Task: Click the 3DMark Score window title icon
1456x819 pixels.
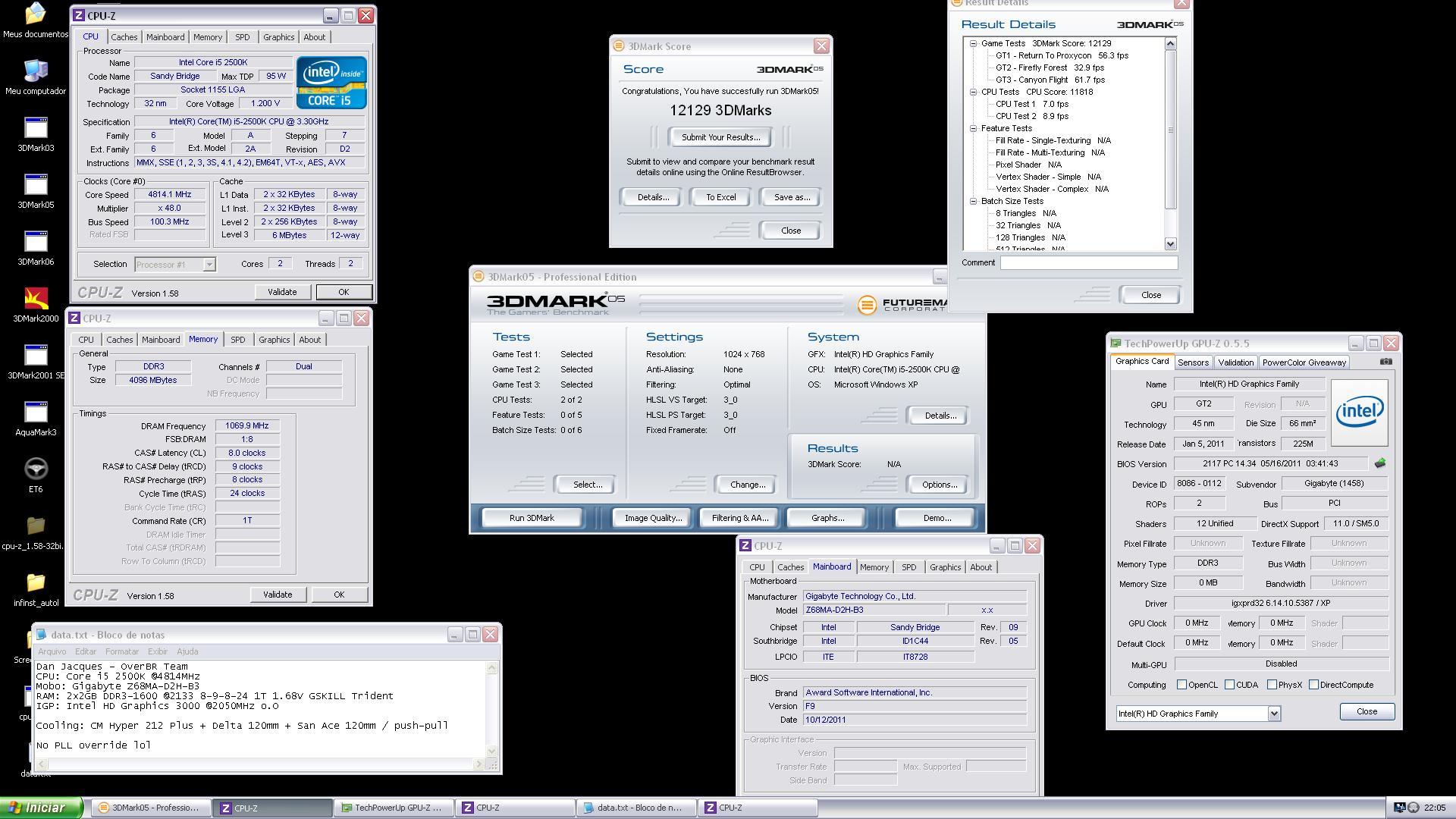Action: (x=619, y=46)
